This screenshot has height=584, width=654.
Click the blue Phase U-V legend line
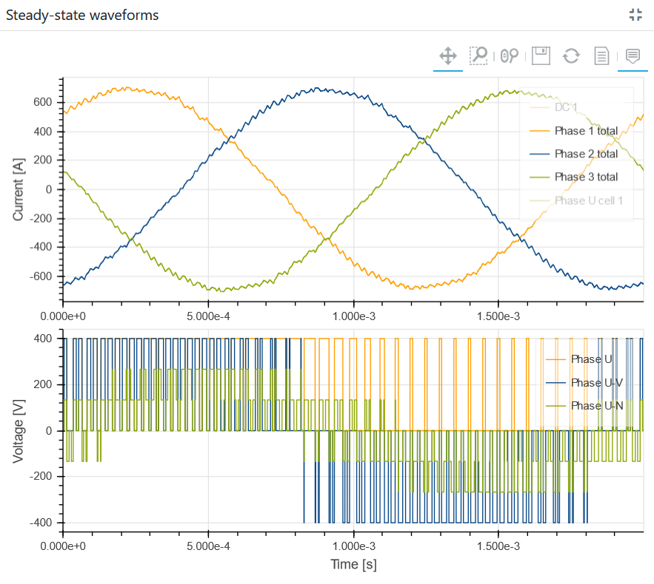pyautogui.click(x=555, y=382)
